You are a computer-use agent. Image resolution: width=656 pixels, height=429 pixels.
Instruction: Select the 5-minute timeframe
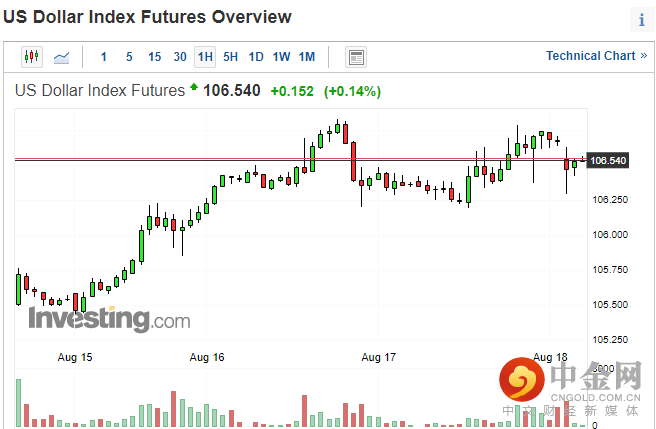(129, 57)
